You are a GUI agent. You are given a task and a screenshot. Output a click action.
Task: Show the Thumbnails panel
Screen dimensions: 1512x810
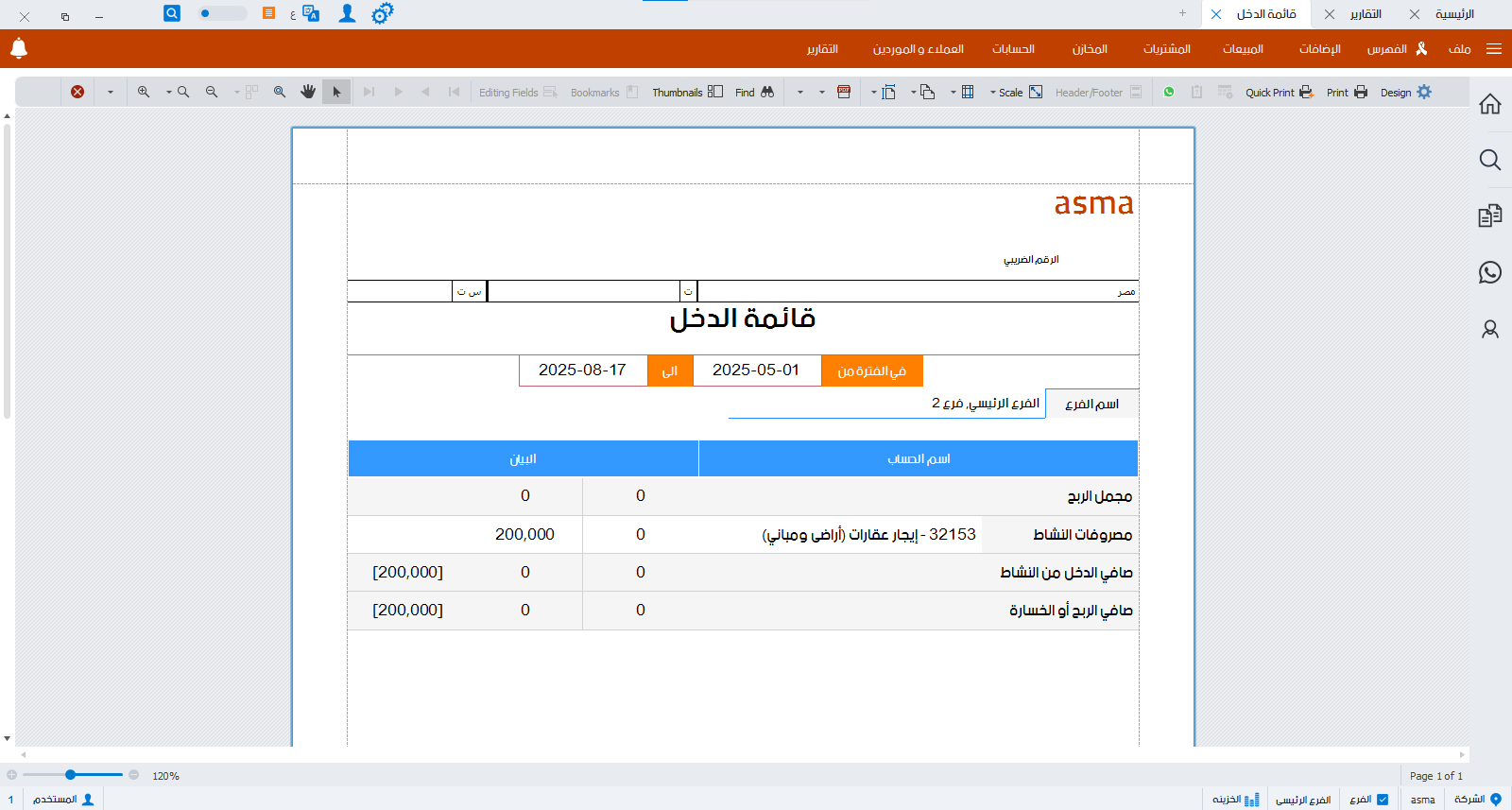click(687, 92)
